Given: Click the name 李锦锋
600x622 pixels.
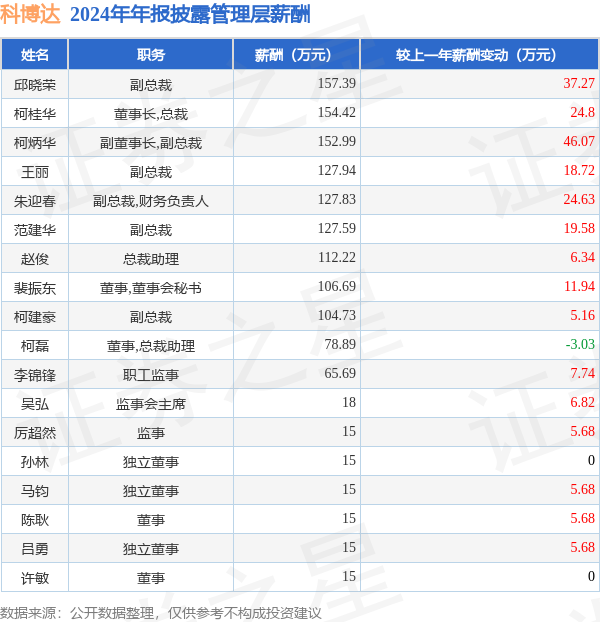Looking at the screenshot, I should [35, 375].
